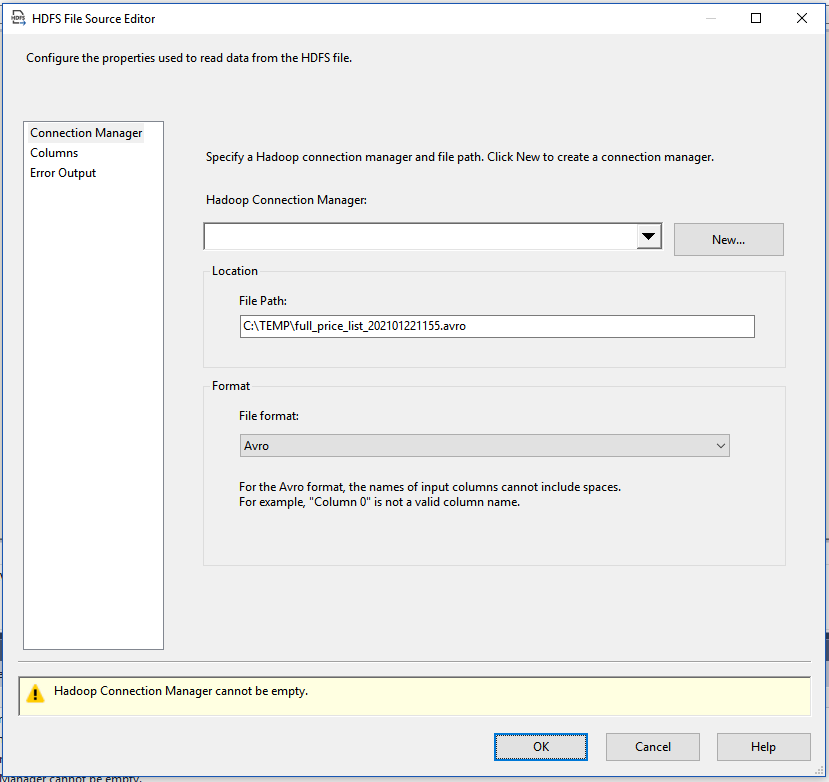Maximize the HDFS File Source Editor window

[x=756, y=18]
